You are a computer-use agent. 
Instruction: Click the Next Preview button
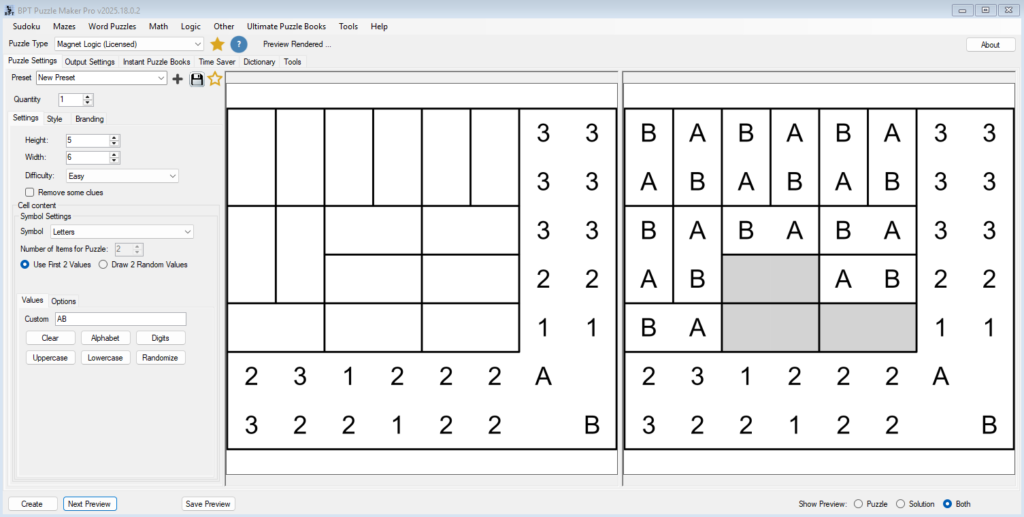[x=90, y=504]
